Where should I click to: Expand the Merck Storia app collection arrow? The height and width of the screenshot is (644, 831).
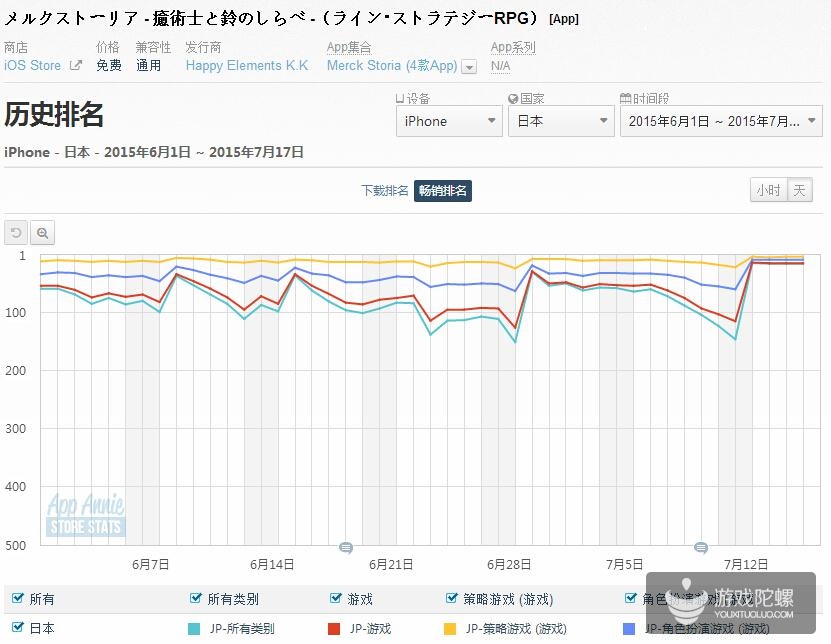tap(469, 67)
